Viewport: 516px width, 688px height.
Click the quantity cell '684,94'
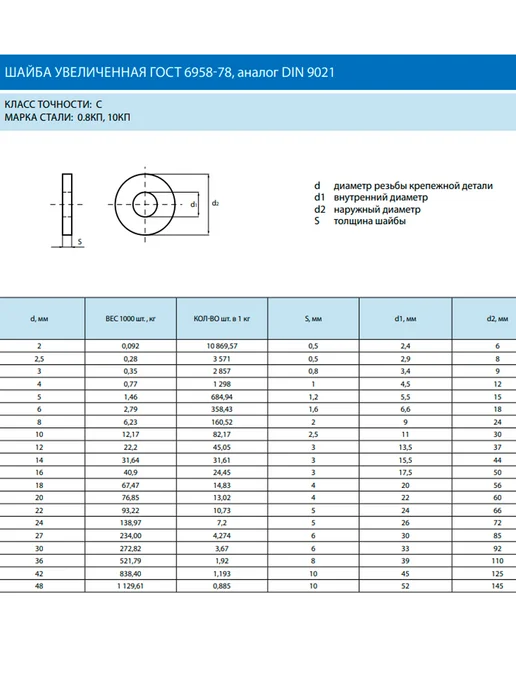tap(222, 397)
